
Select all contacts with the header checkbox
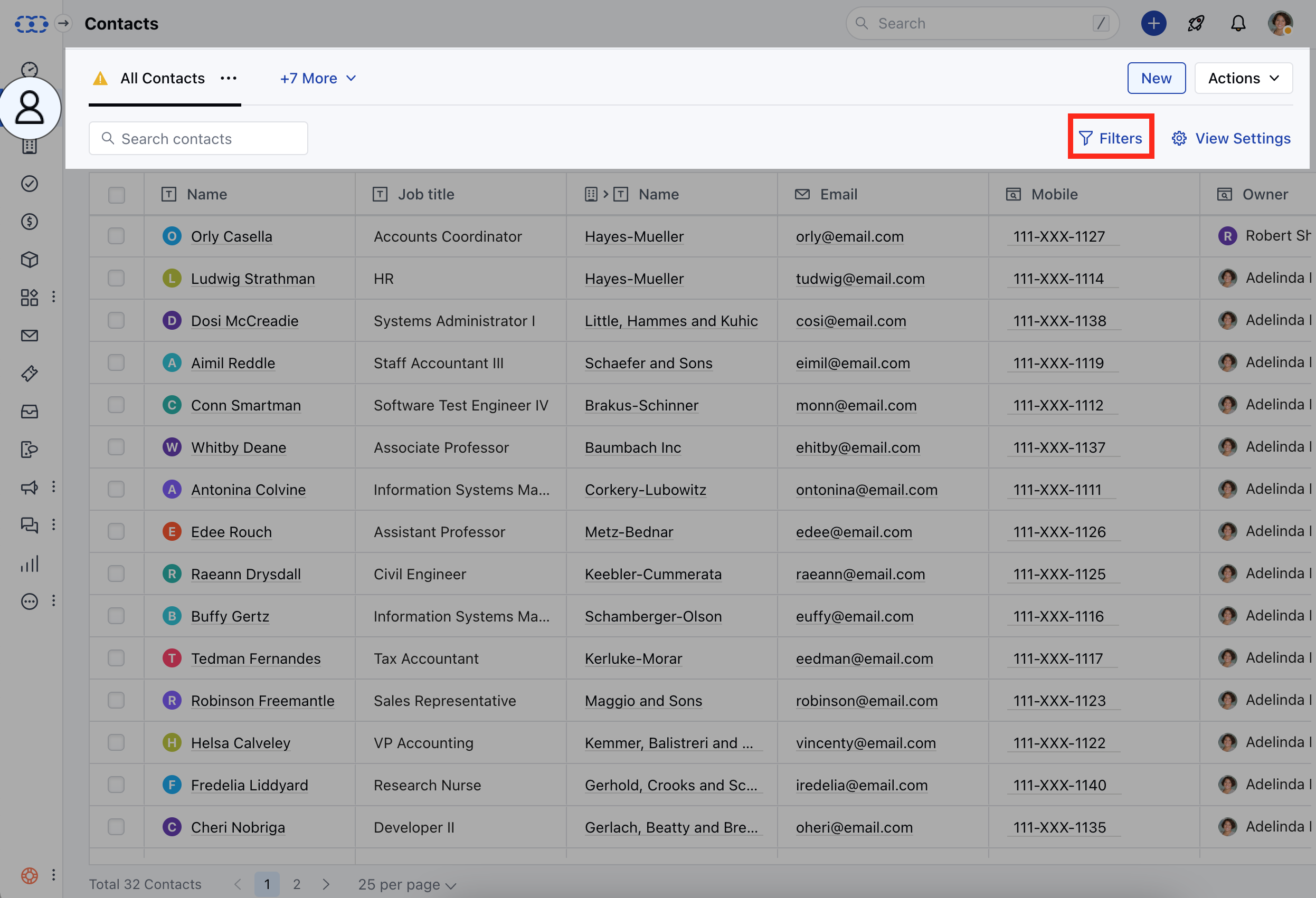116,195
